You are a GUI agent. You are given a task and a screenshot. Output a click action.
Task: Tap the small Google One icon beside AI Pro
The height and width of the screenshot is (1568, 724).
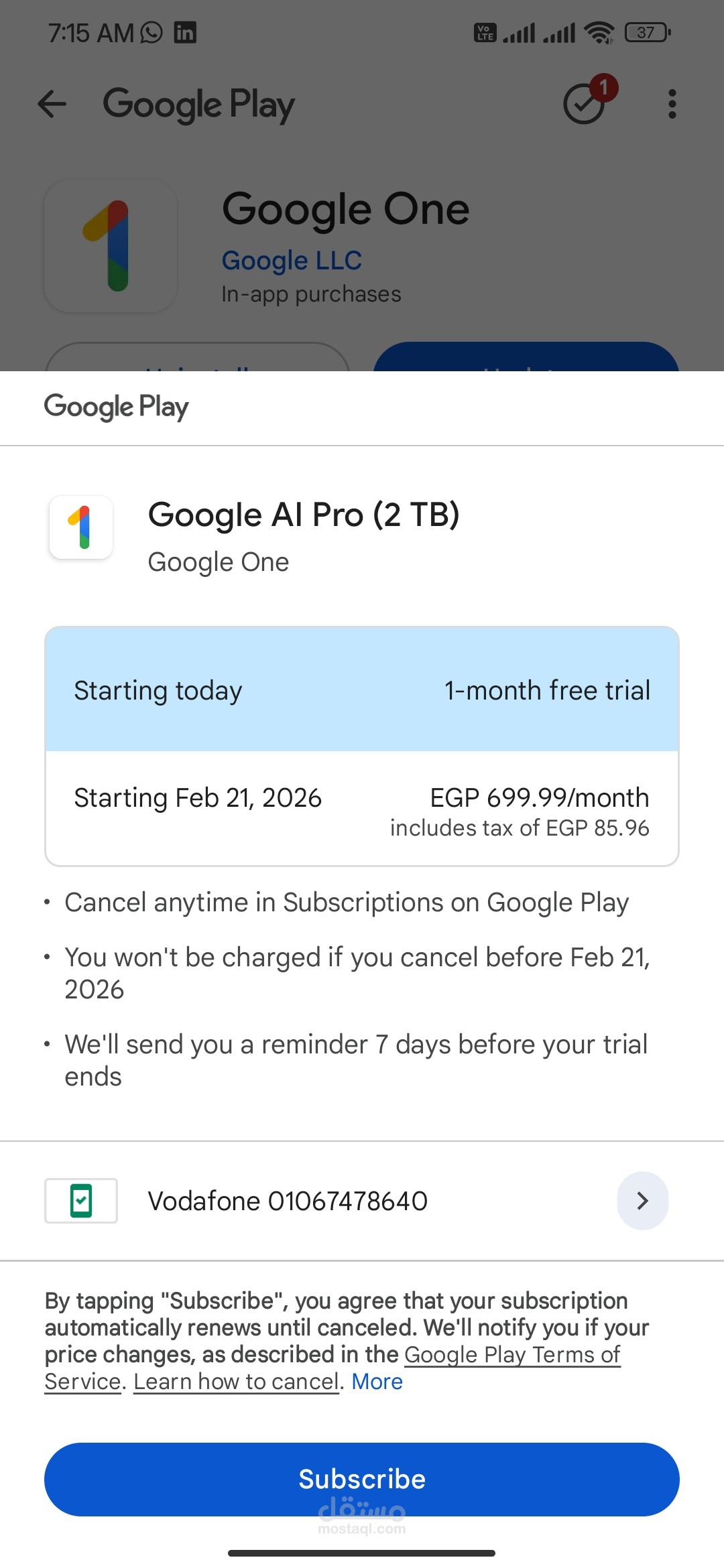[x=81, y=527]
